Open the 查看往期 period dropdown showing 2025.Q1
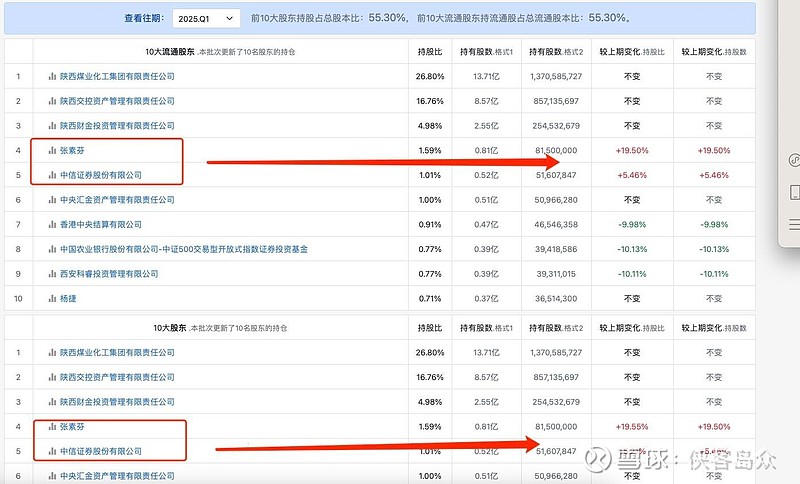Image resolution: width=800 pixels, height=484 pixels. (206, 18)
